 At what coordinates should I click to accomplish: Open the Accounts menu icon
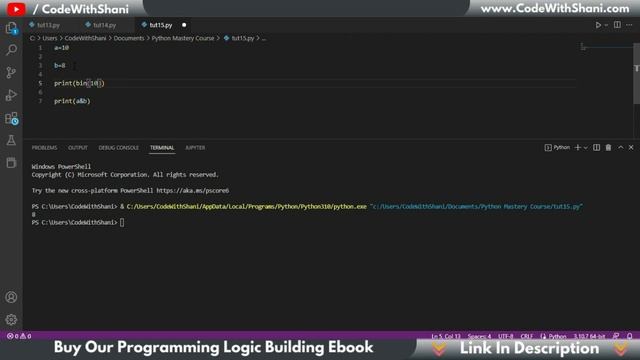[11, 297]
